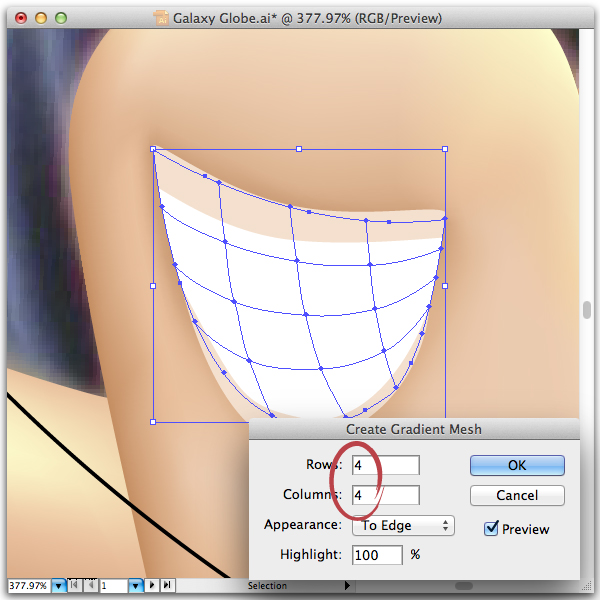Click the top-center bounding box handle
The image size is (600, 600).
pos(299,149)
